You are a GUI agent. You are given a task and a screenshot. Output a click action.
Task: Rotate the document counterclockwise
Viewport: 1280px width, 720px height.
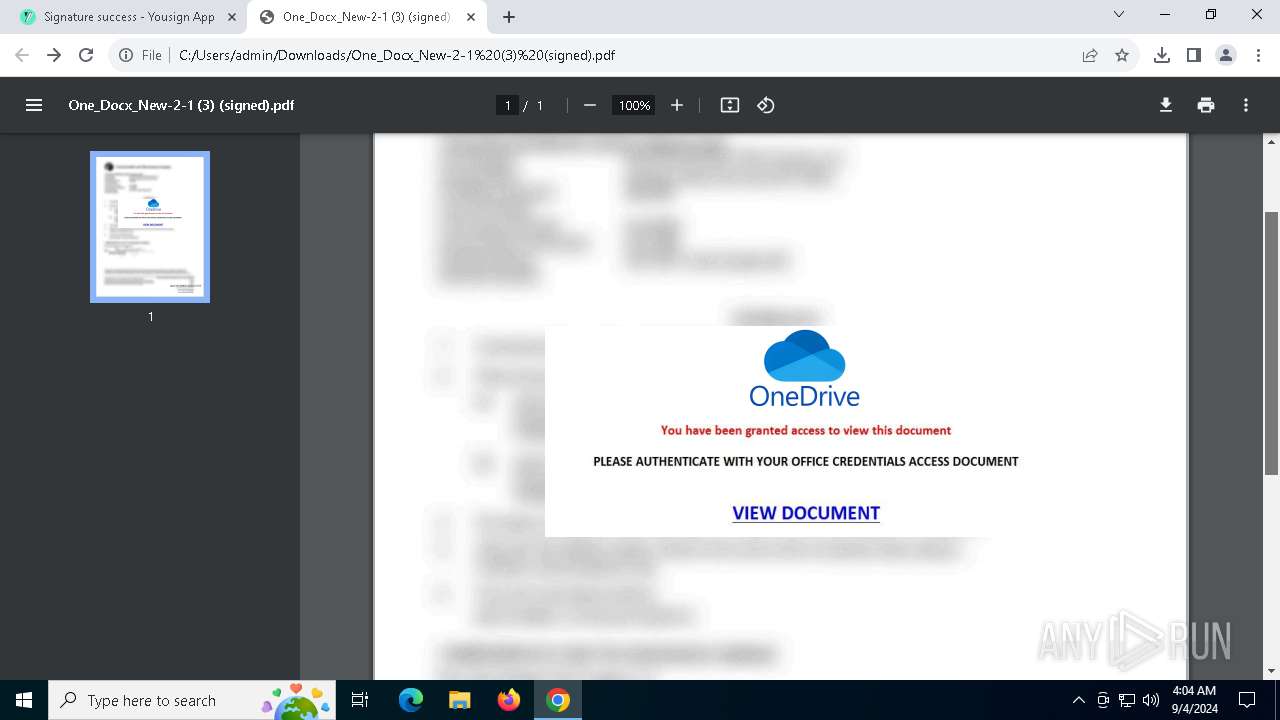click(766, 105)
